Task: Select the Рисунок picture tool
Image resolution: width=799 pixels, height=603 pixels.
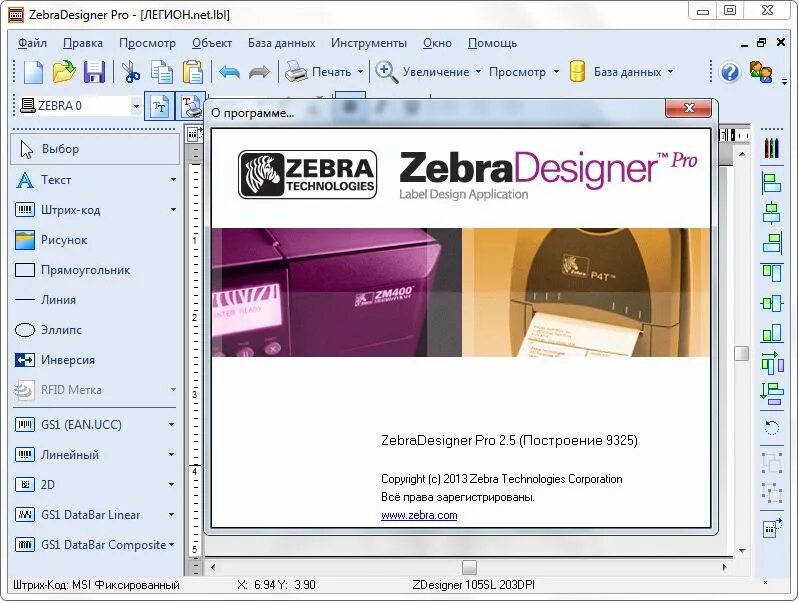Action: pyautogui.click(x=95, y=240)
